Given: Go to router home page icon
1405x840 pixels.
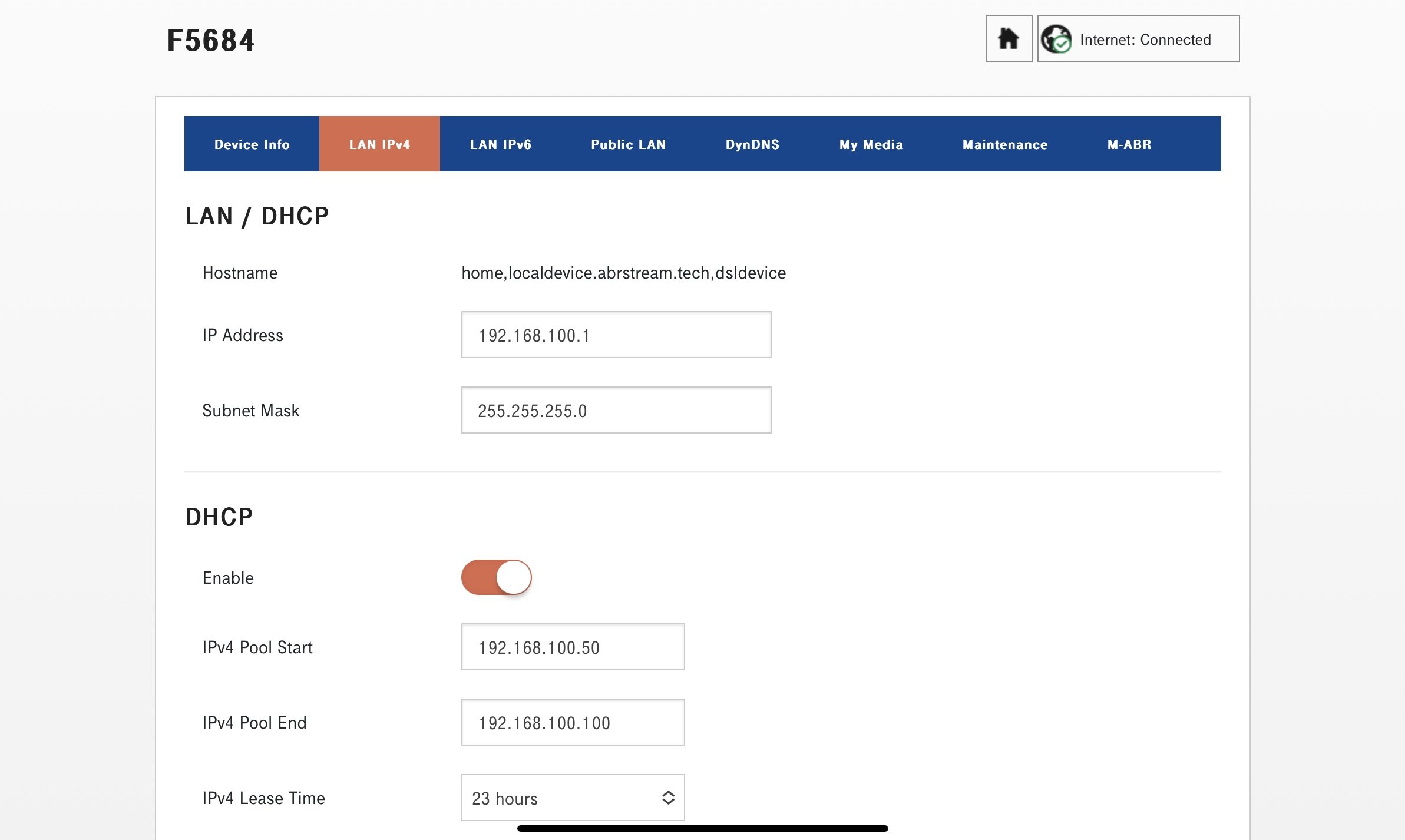Looking at the screenshot, I should click(x=1009, y=39).
